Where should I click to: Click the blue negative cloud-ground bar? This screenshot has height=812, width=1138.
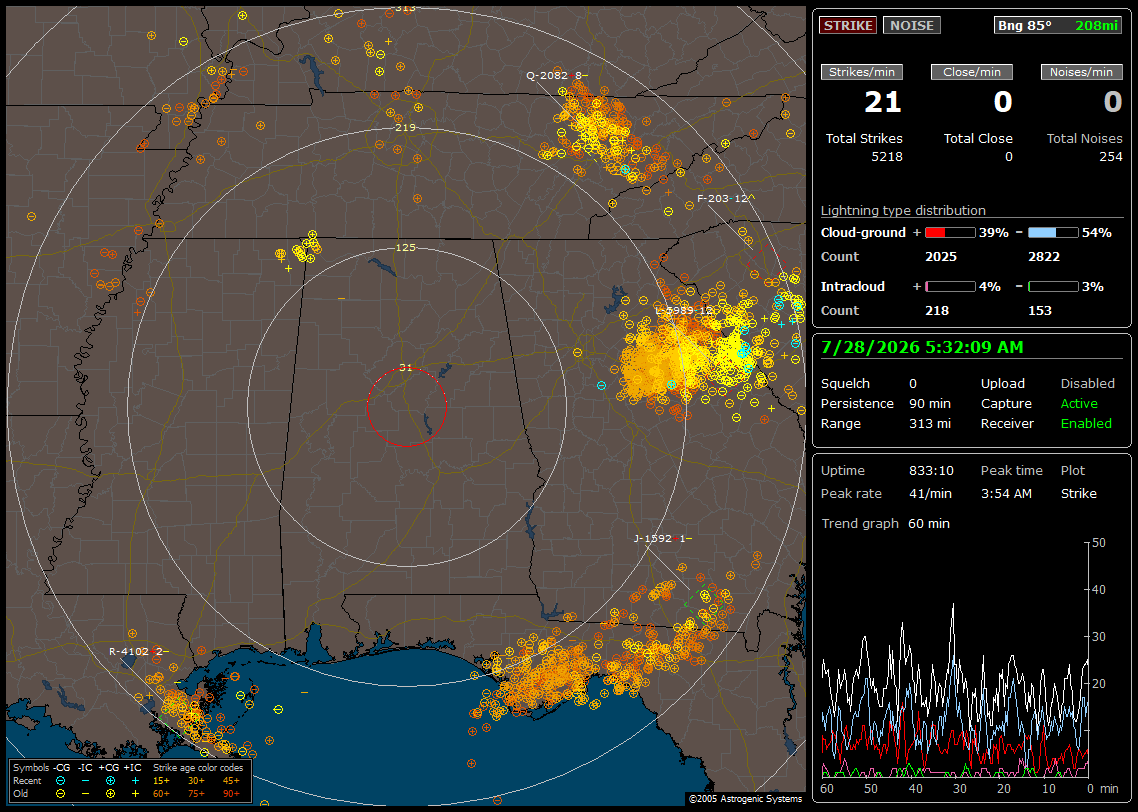pyautogui.click(x=1052, y=233)
